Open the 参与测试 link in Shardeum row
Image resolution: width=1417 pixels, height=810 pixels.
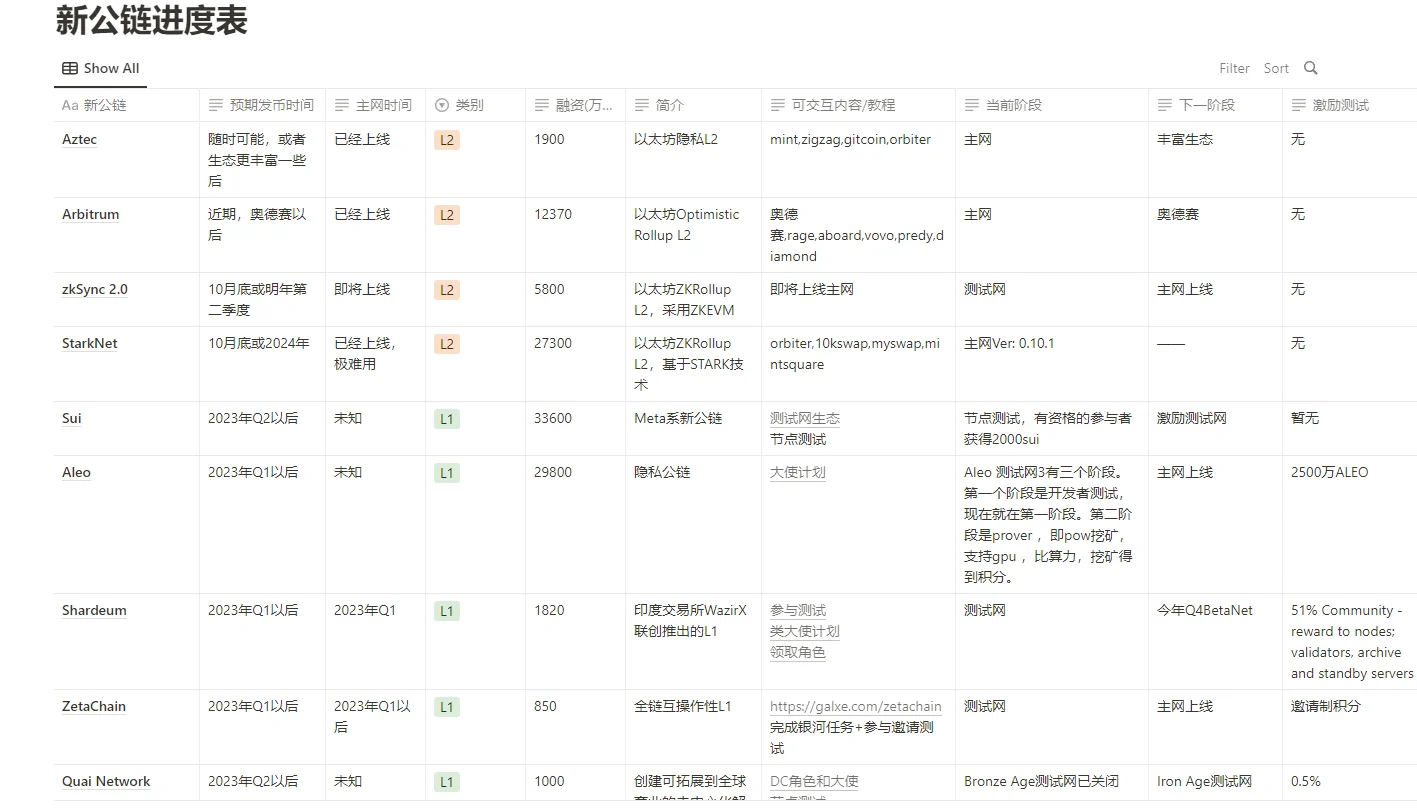(x=797, y=610)
